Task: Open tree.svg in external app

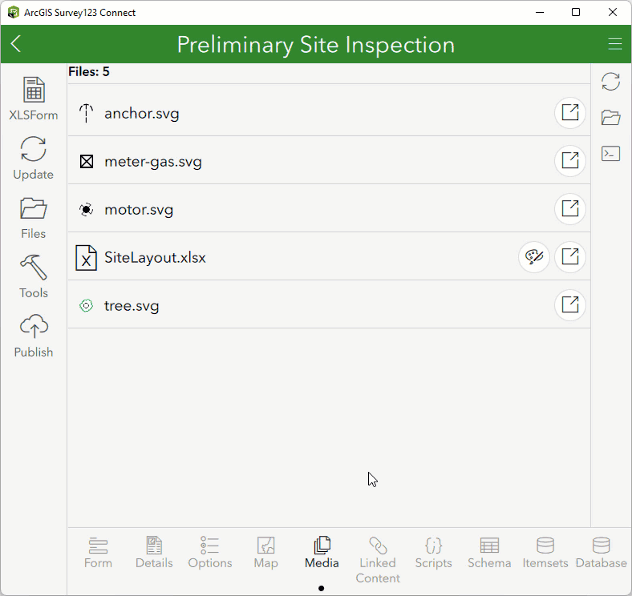Action: coord(570,304)
